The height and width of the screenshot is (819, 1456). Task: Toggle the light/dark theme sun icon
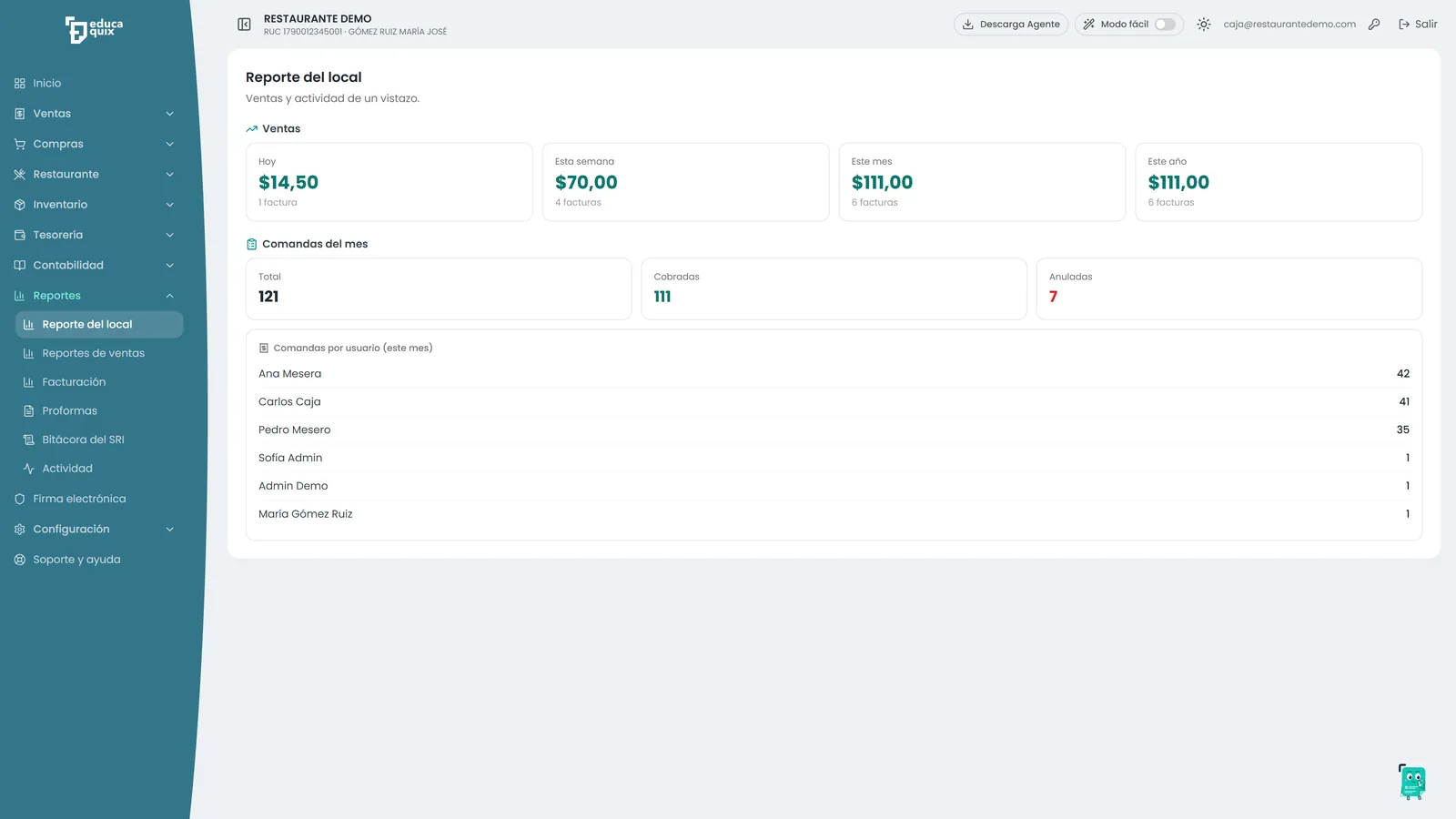(x=1203, y=25)
